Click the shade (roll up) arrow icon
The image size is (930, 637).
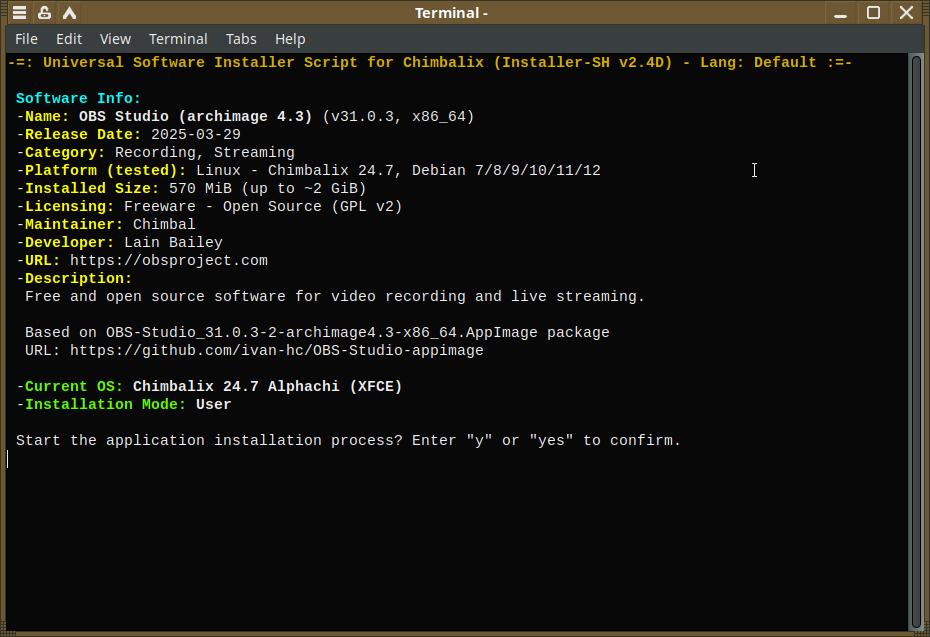pyautogui.click(x=69, y=13)
